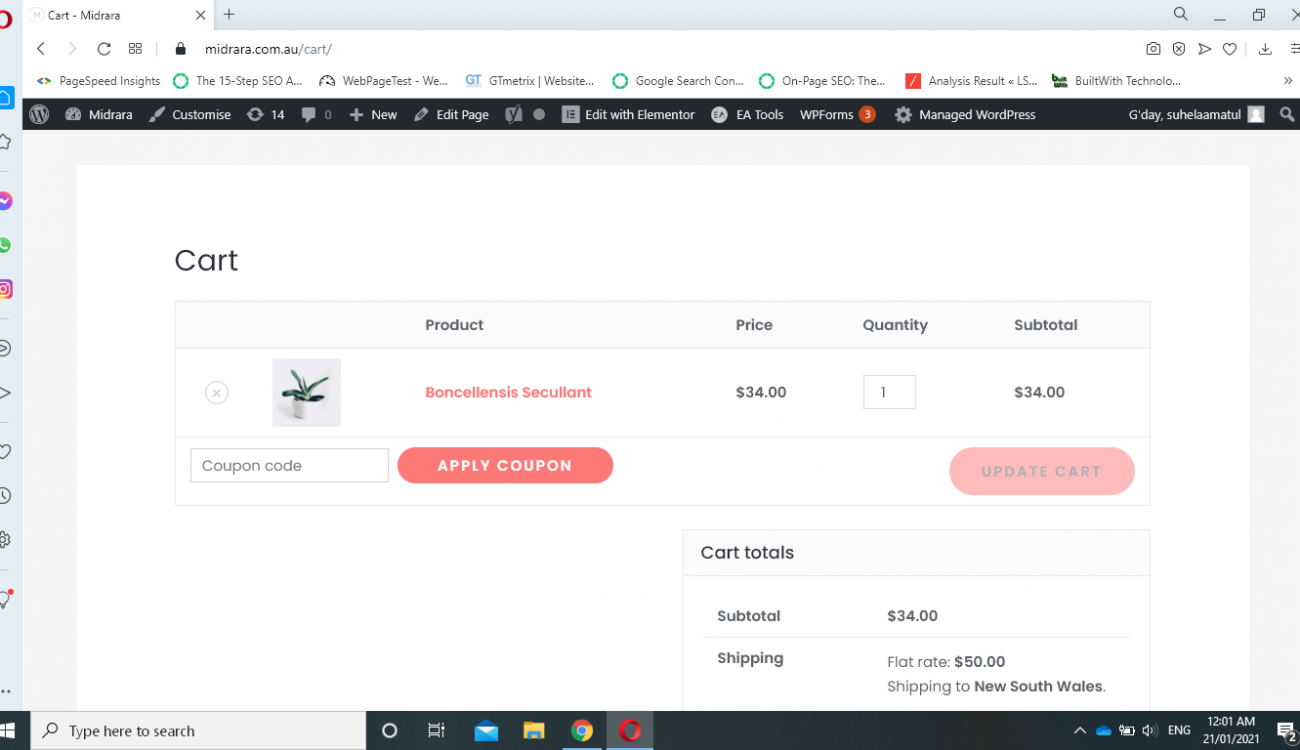The height and width of the screenshot is (750, 1300).
Task: Open the downloads icon
Action: click(1265, 49)
